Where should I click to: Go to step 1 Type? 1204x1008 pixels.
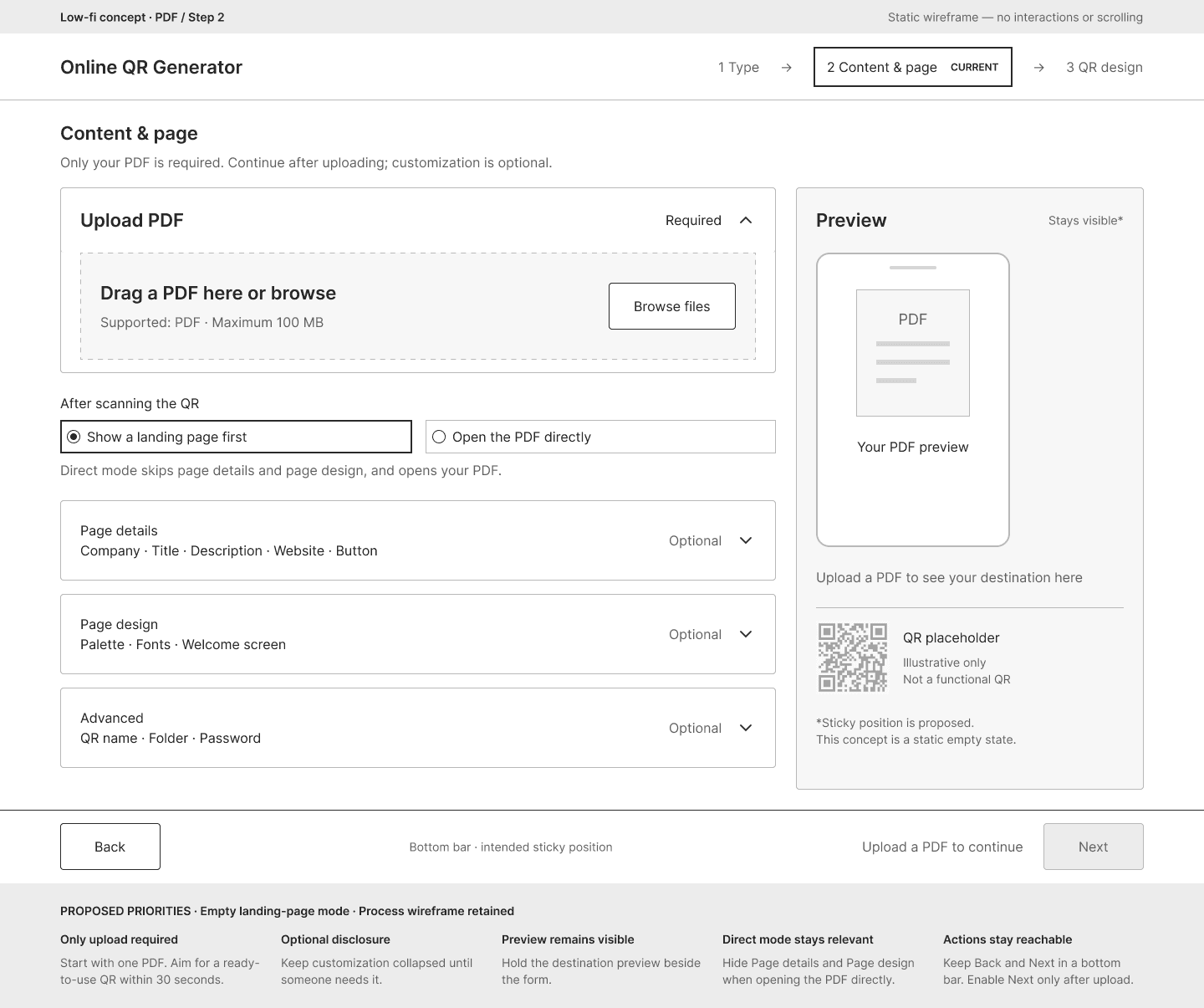tap(738, 67)
